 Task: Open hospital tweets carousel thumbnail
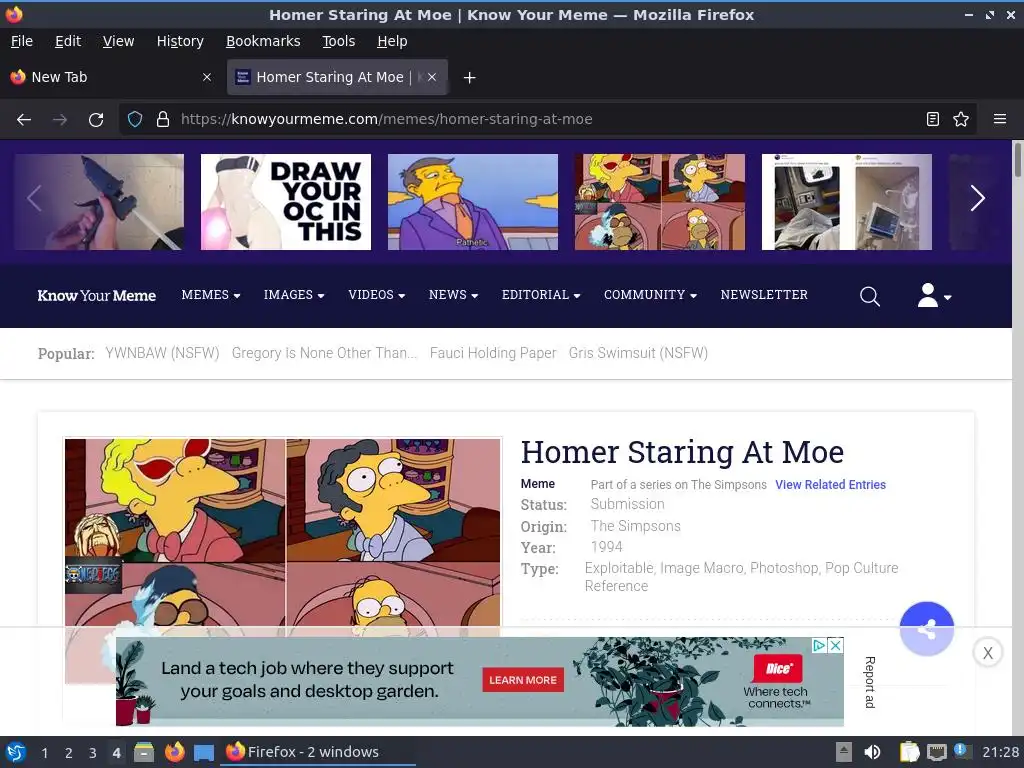click(846, 202)
